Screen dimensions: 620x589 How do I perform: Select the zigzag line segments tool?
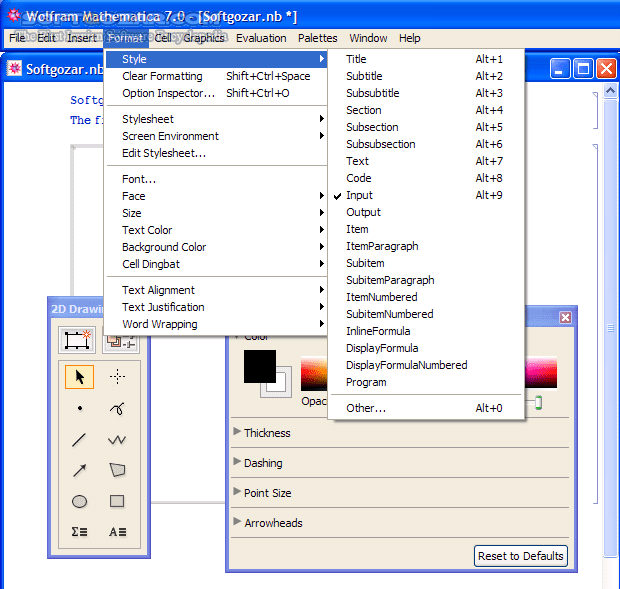[117, 439]
